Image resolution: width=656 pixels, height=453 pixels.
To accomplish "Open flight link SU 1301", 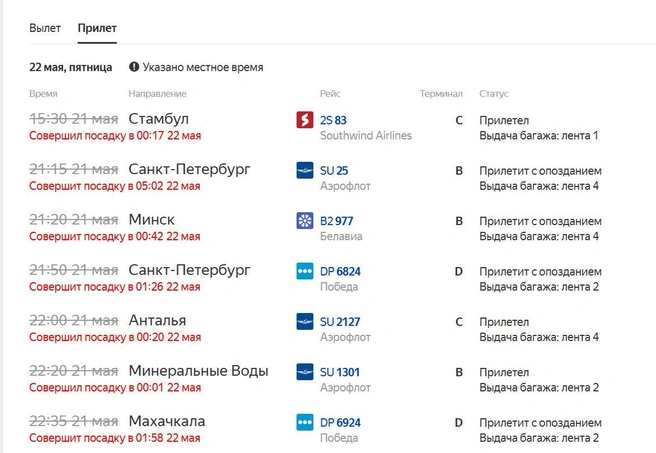I will [340, 372].
